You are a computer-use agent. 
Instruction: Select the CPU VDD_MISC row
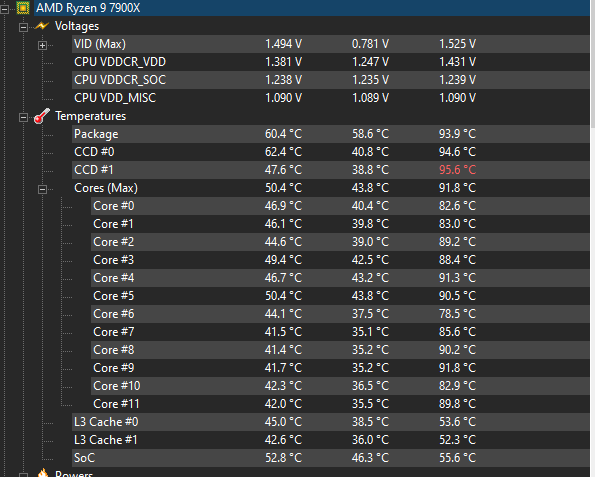point(331,98)
